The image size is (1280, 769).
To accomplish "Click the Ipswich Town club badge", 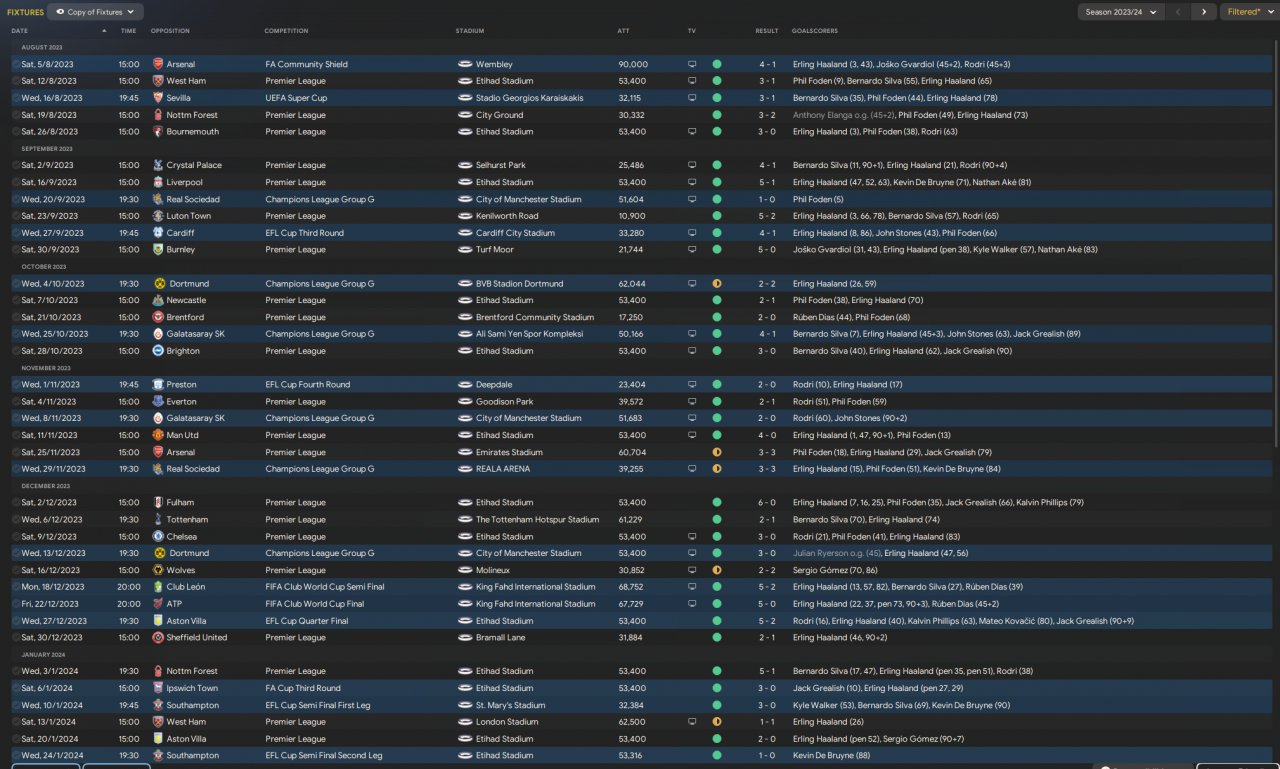I will pos(158,688).
